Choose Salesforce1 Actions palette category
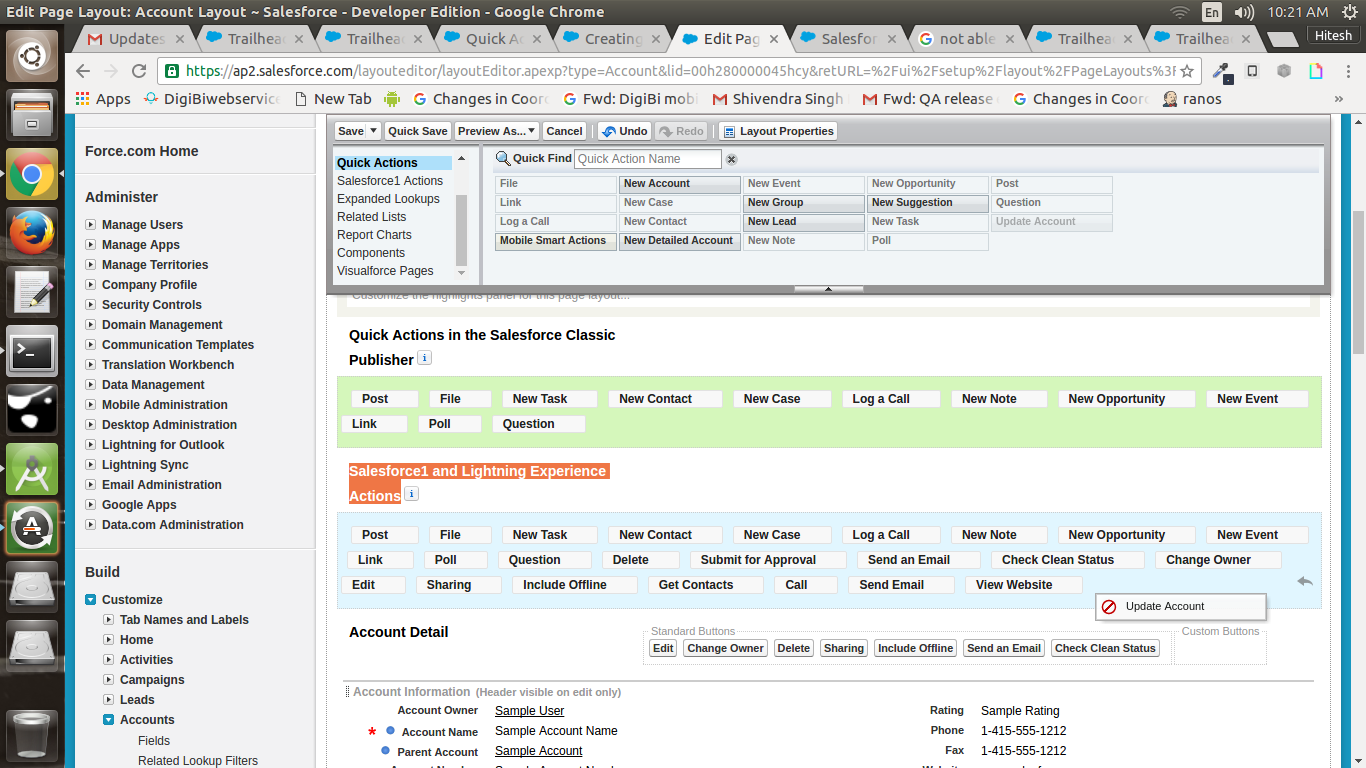The height and width of the screenshot is (768, 1366). 389,181
